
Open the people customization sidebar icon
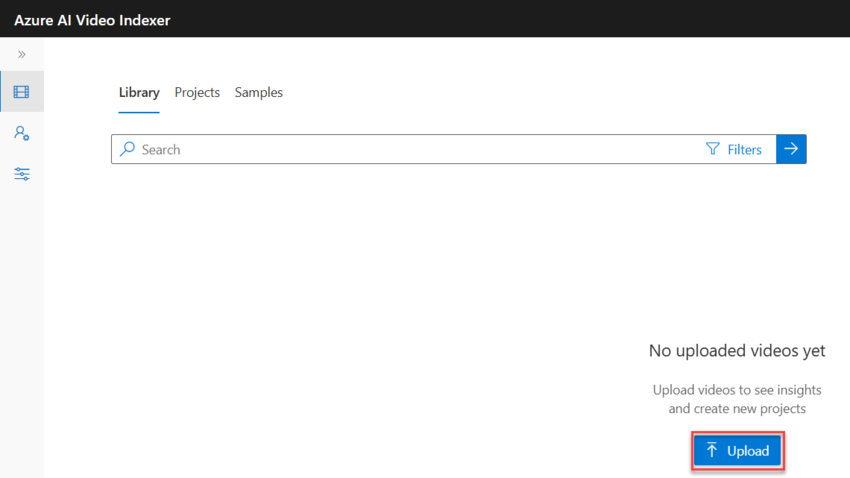pos(22,133)
